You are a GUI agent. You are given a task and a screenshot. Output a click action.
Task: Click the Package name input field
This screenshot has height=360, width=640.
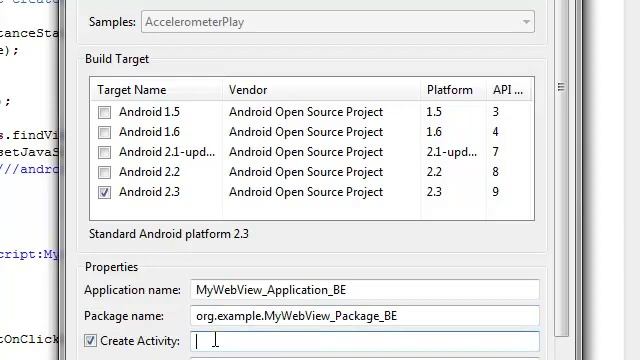tap(364, 316)
